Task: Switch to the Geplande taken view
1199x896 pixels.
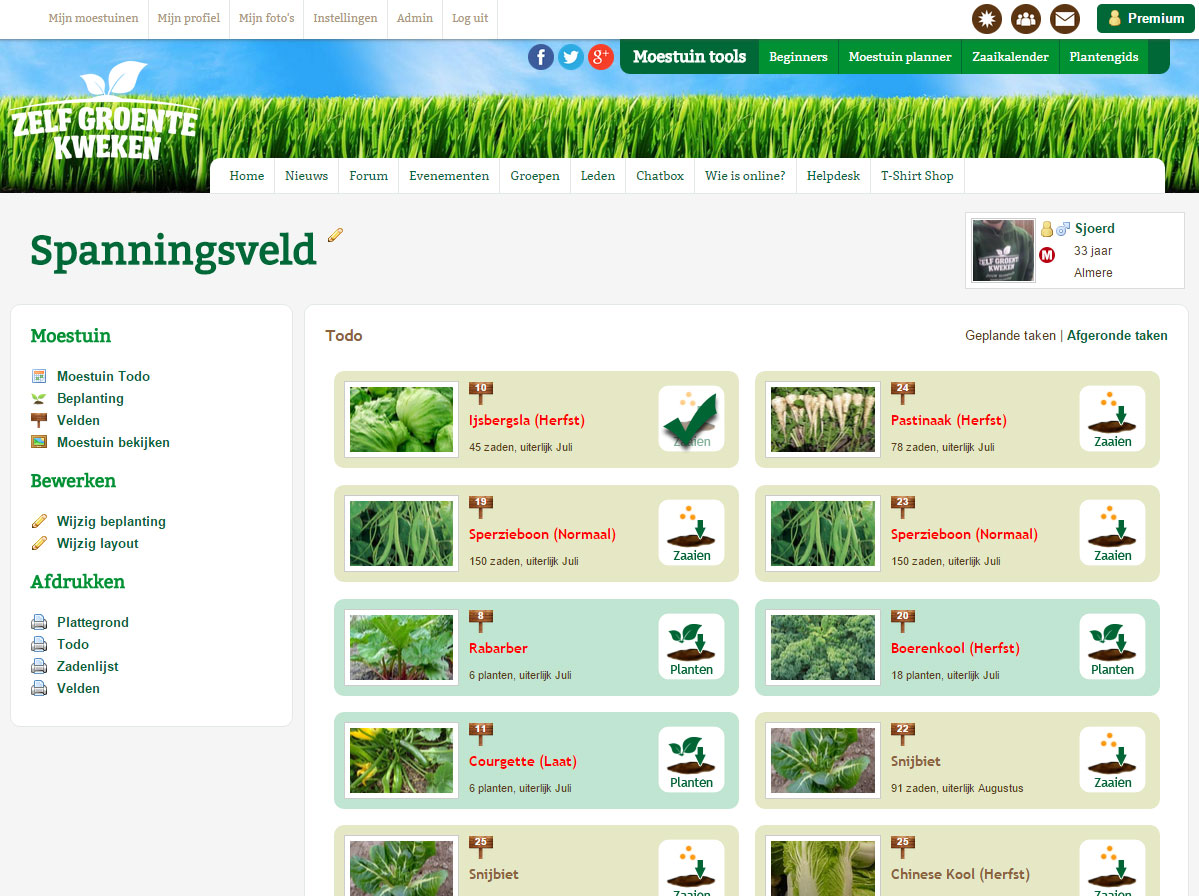Action: [1013, 336]
